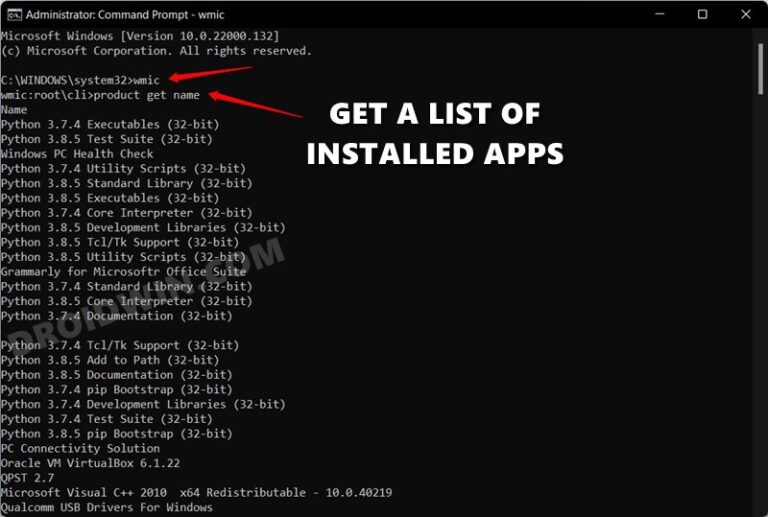Select 'Python 3.7.4 Documentation (32-bit)' line
The height and width of the screenshot is (517, 768).
(x=117, y=316)
